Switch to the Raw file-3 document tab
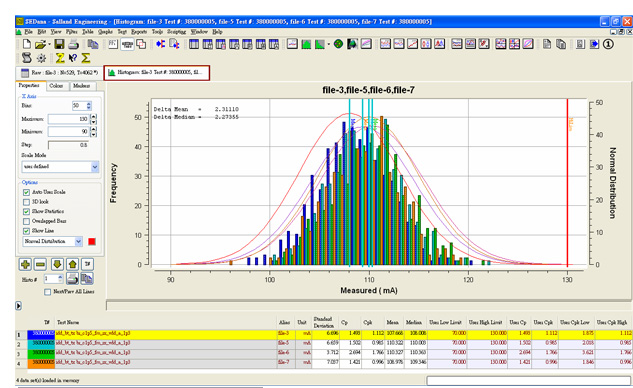 [x=59, y=73]
